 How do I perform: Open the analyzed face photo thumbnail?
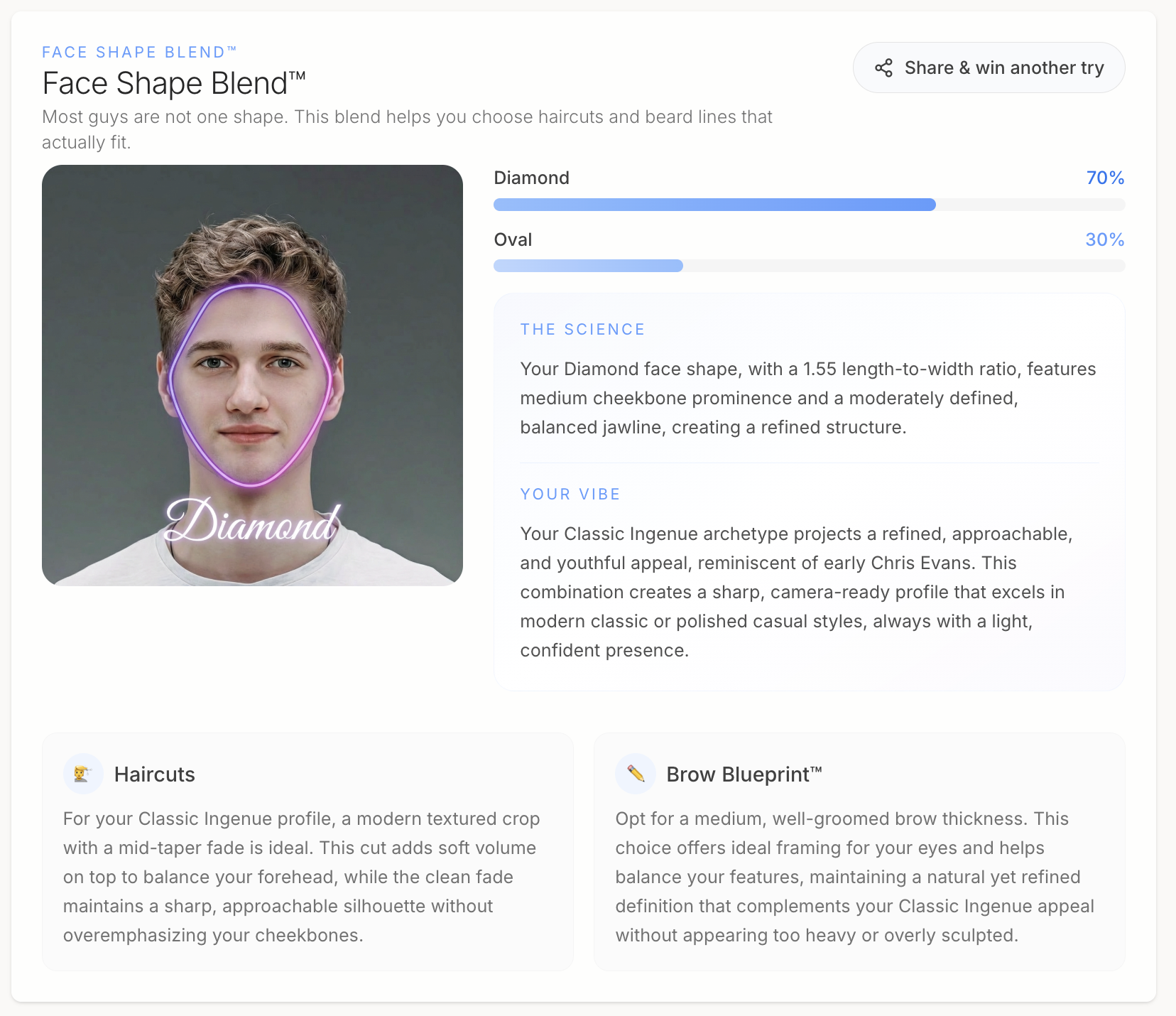point(252,374)
